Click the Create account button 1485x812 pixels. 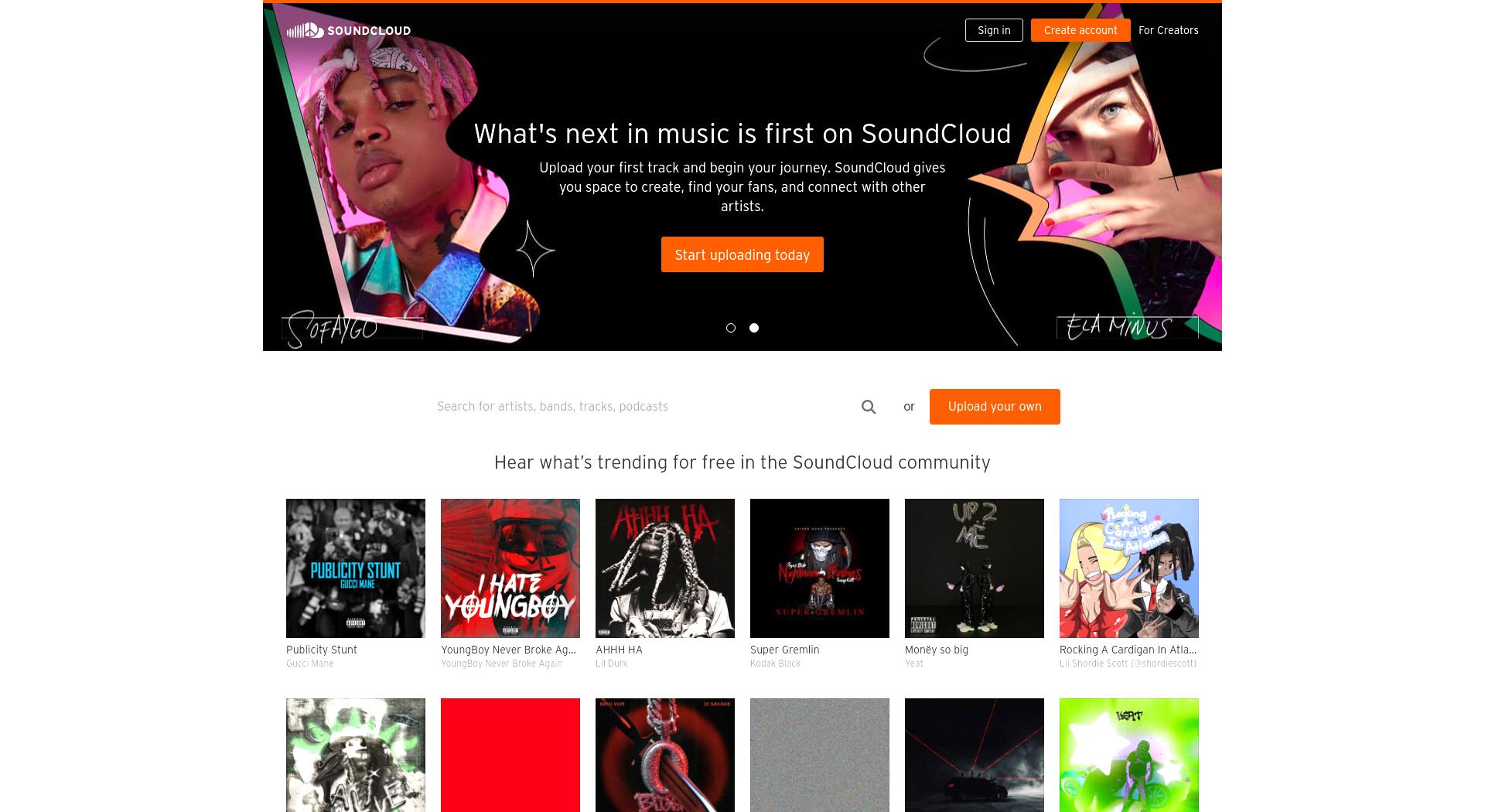click(1080, 30)
